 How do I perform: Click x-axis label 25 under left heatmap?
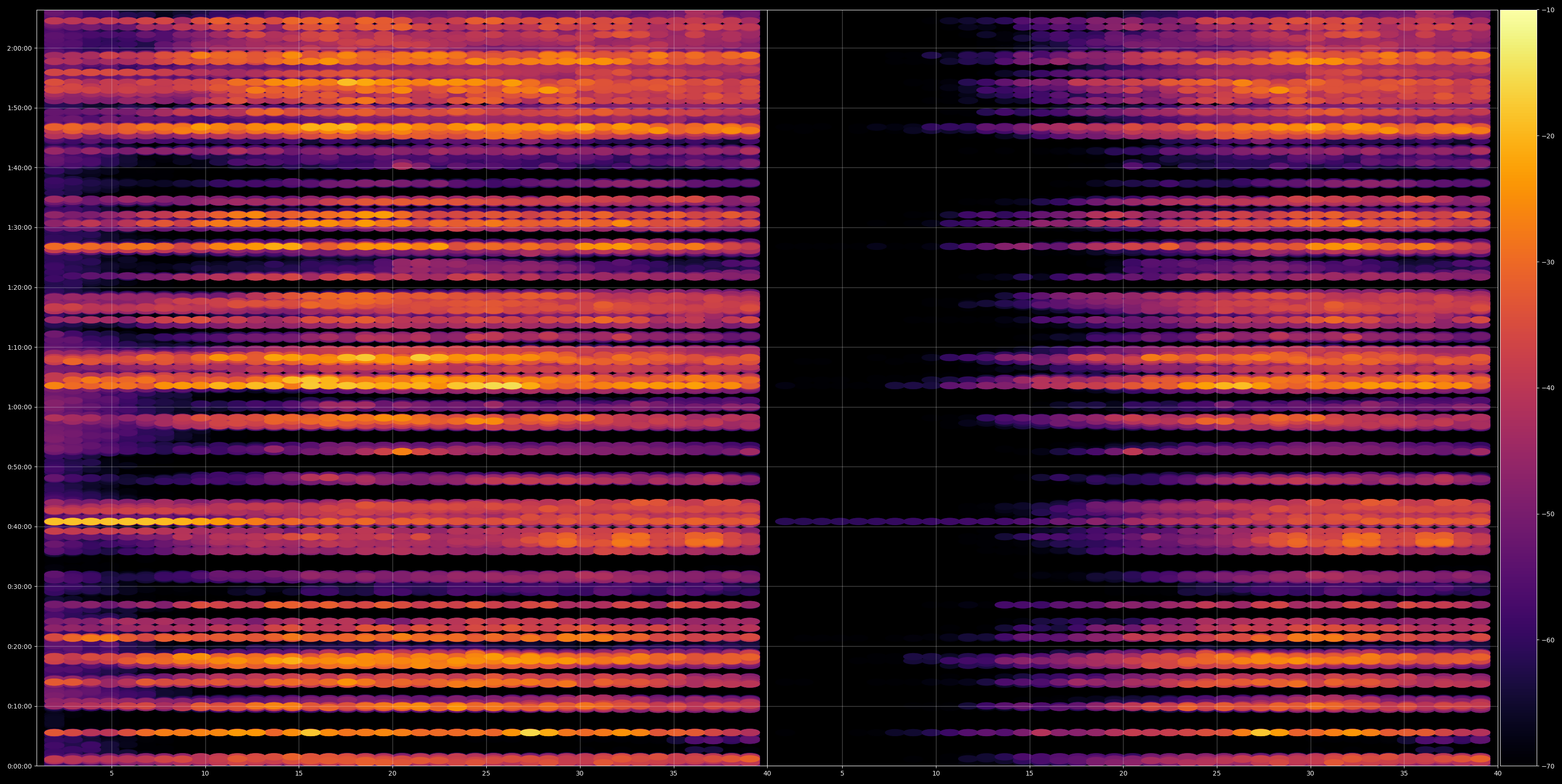pos(486,774)
